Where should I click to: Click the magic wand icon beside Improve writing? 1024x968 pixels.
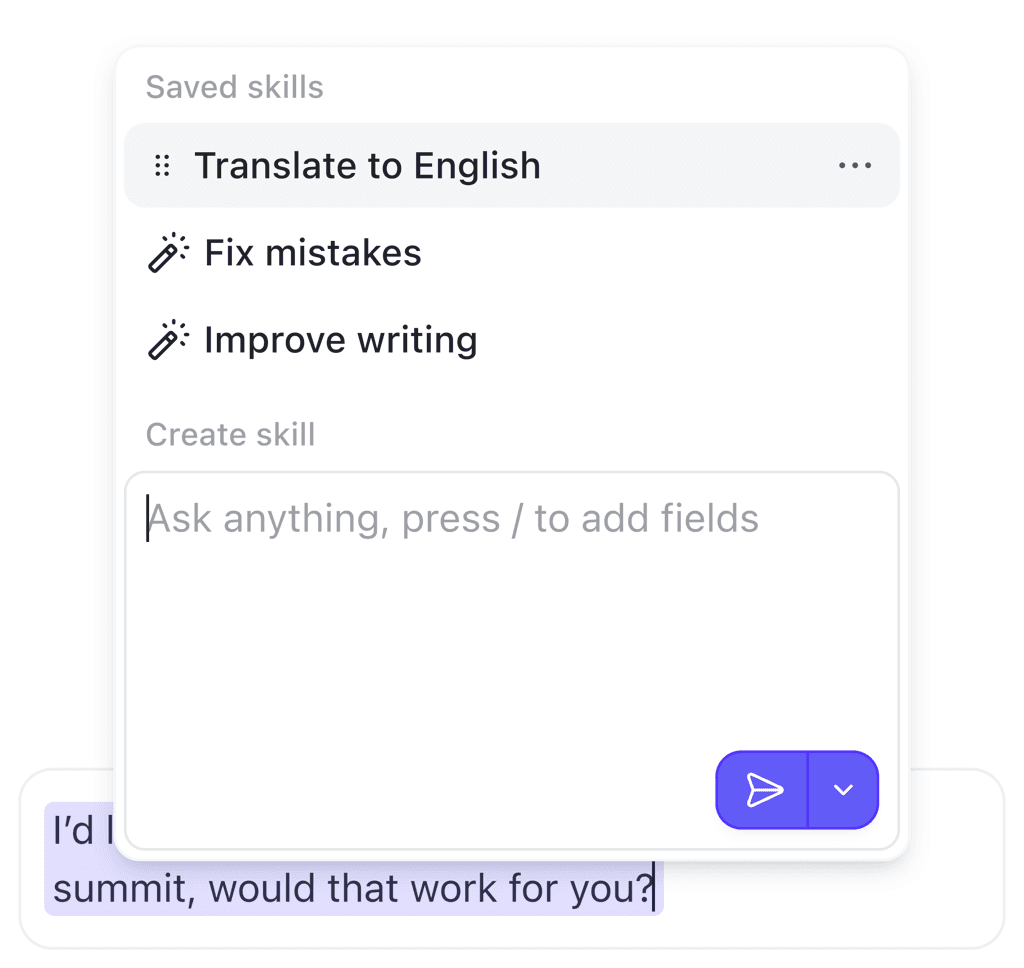pos(168,339)
